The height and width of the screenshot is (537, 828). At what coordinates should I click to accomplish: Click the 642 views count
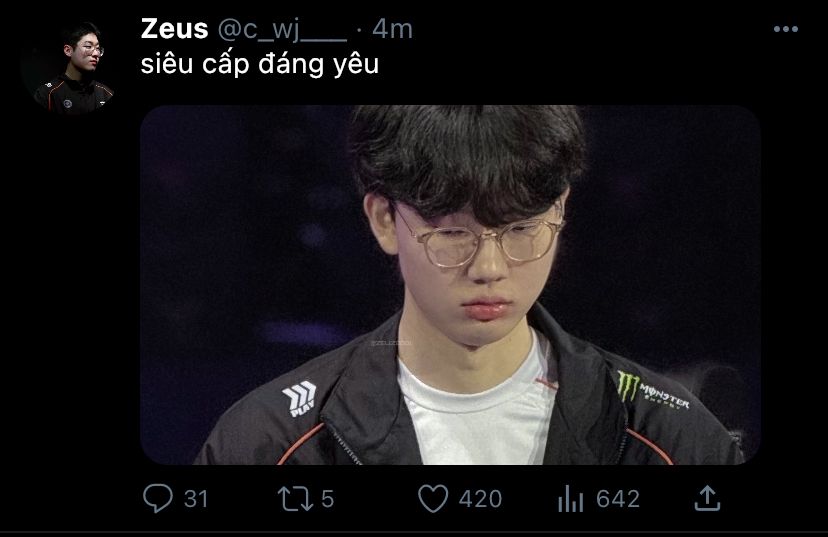coord(618,499)
